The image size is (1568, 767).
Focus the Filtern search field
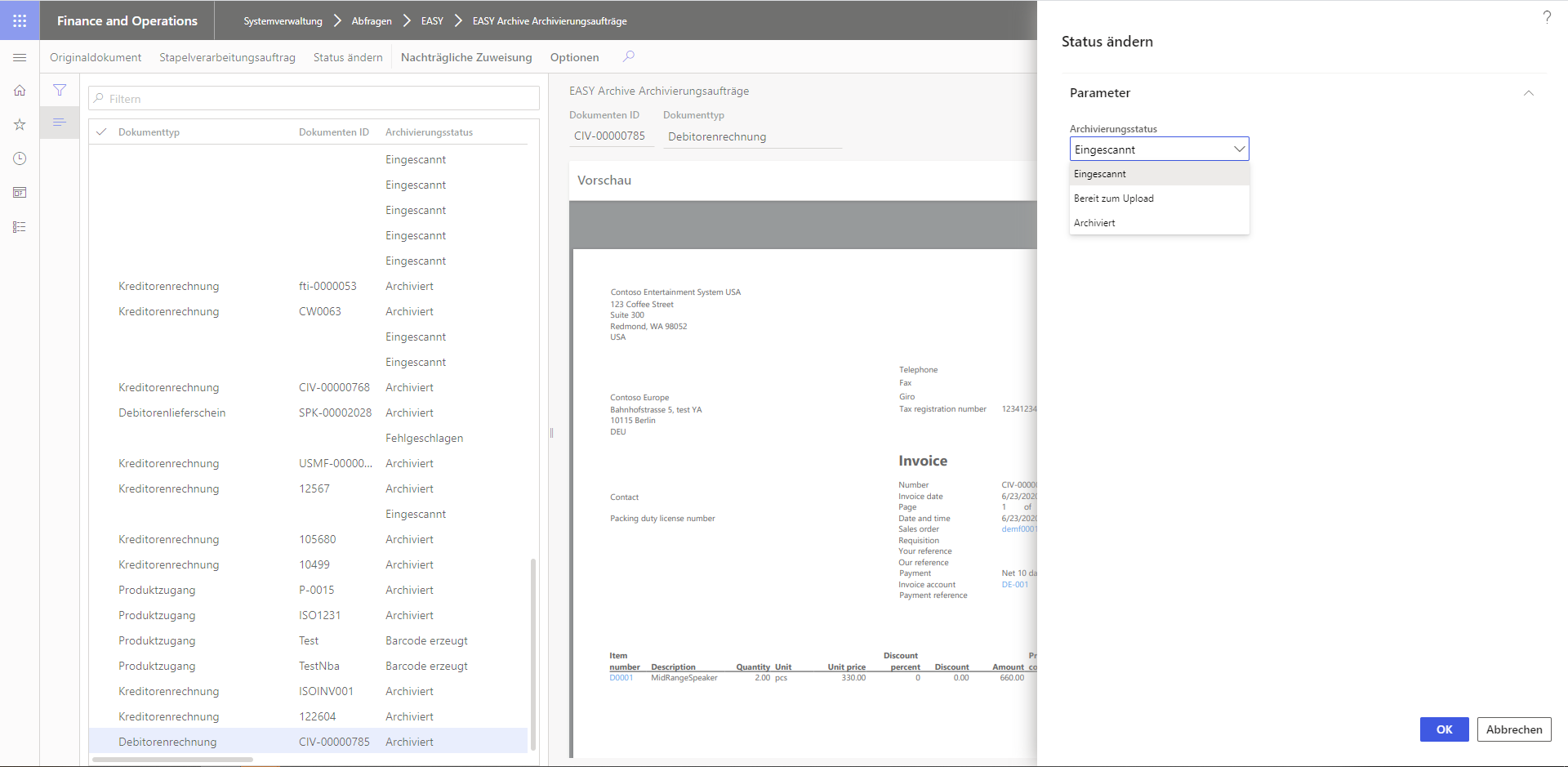314,98
